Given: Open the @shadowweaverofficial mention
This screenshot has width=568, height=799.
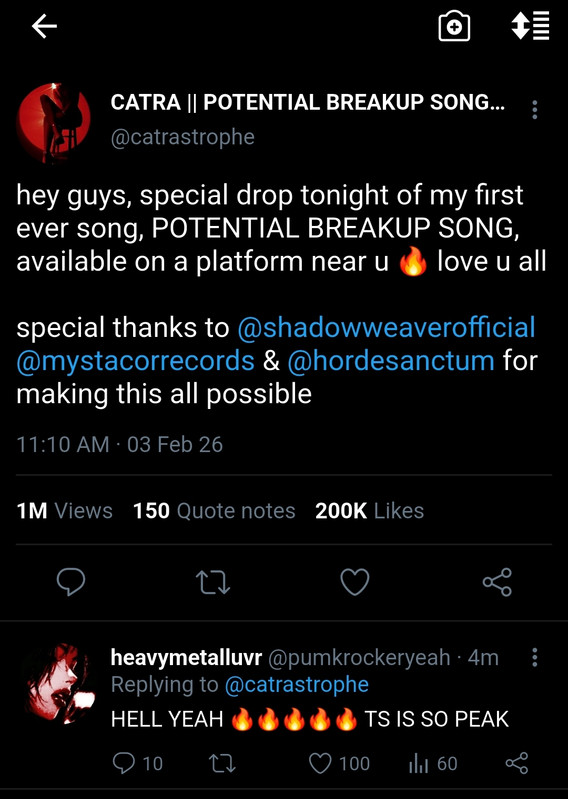Looking at the screenshot, I should tap(386, 327).
